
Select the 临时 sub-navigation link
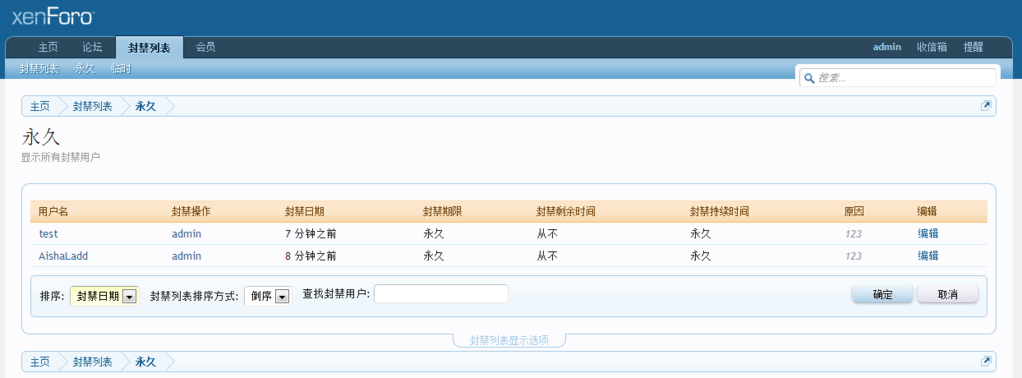pos(121,68)
